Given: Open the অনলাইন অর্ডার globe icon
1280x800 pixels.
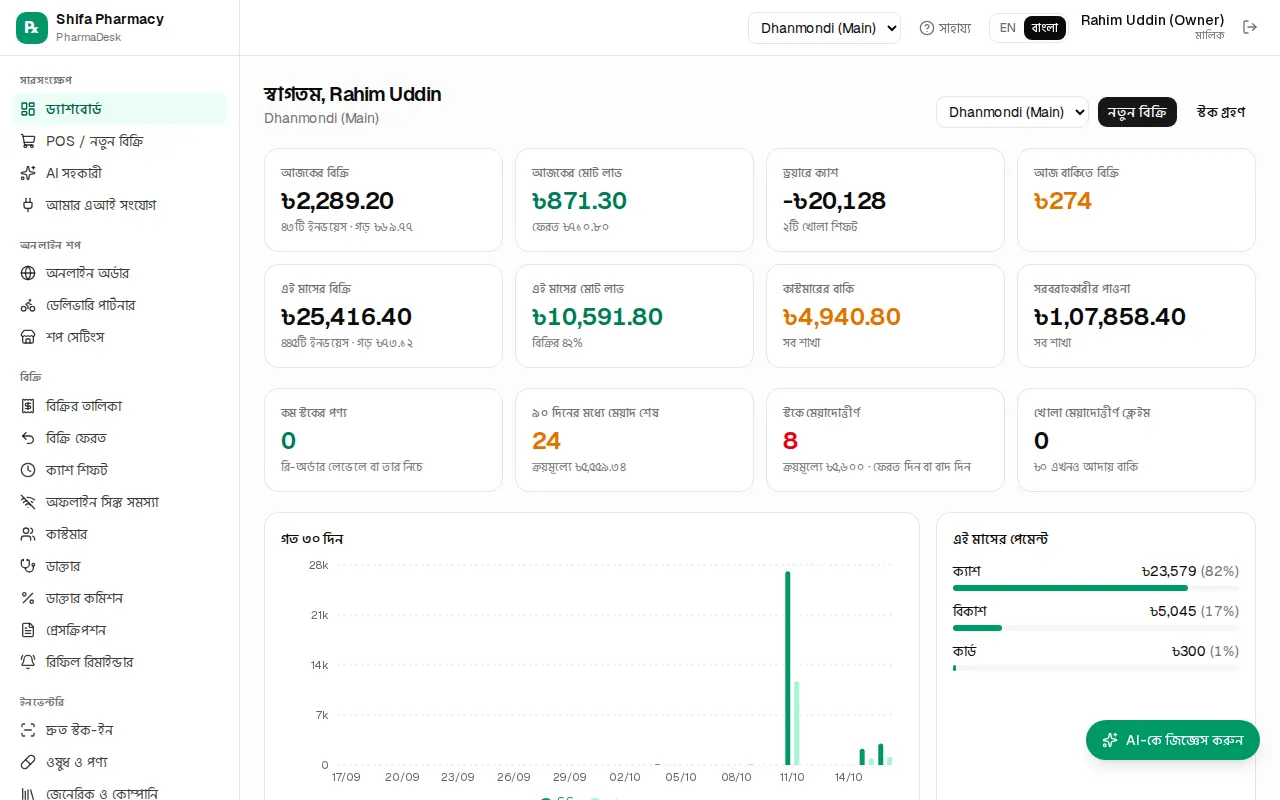Looking at the screenshot, I should (28, 273).
